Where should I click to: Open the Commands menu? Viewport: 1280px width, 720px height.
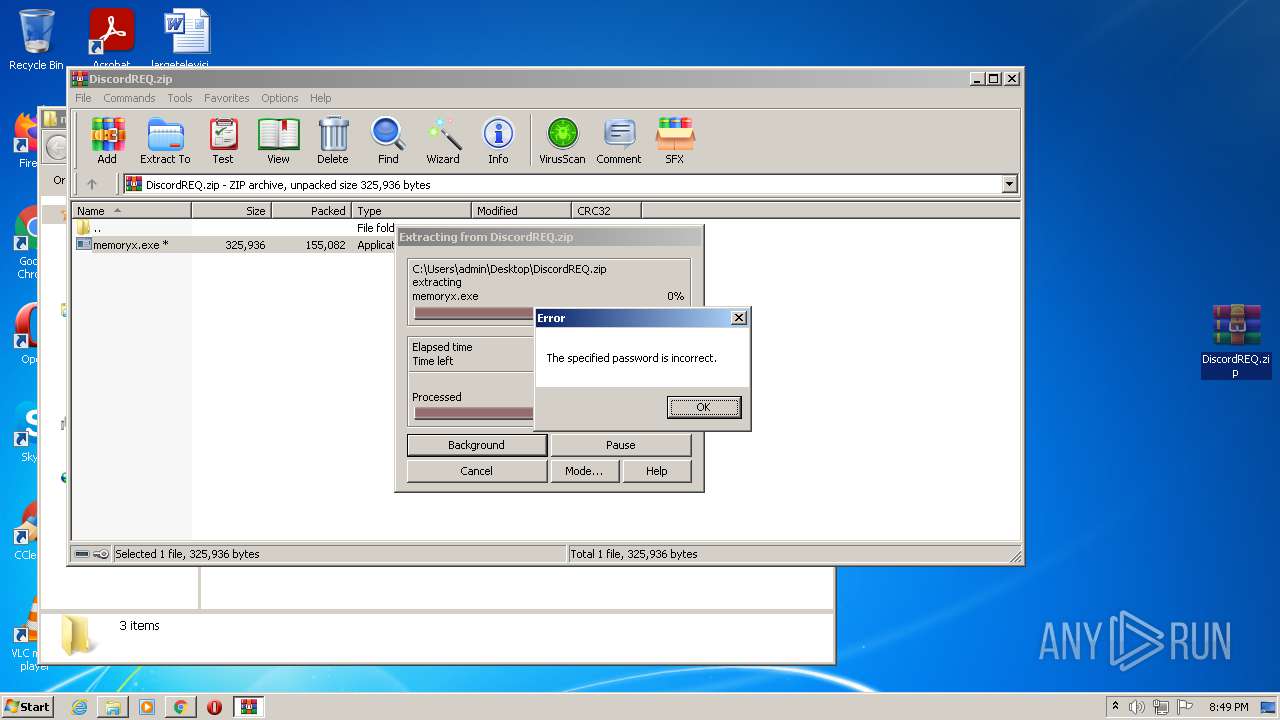[129, 98]
